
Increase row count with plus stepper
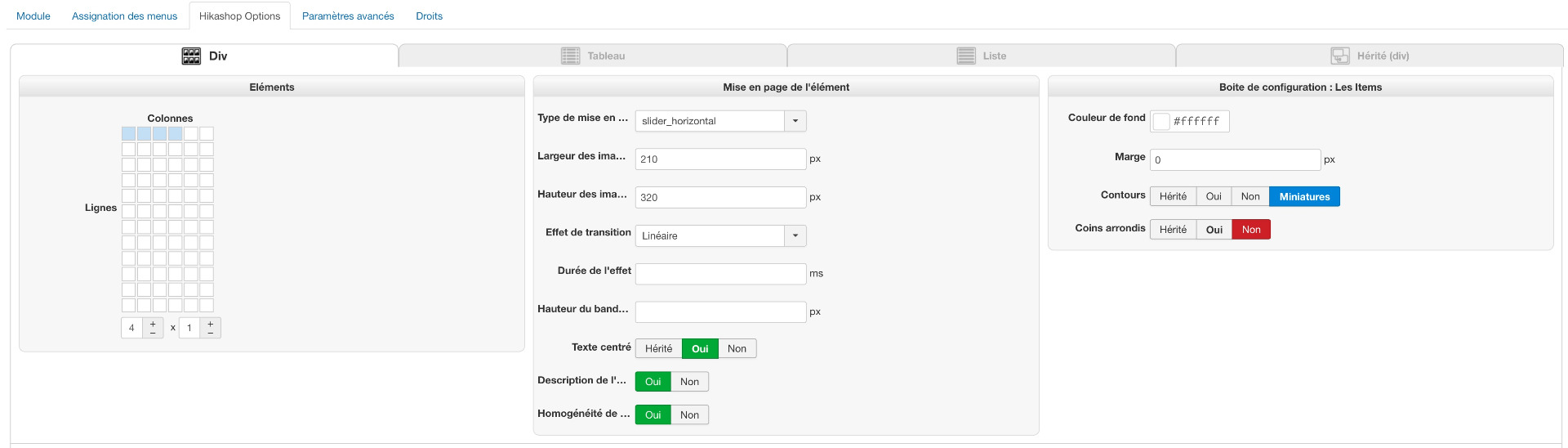(210, 324)
